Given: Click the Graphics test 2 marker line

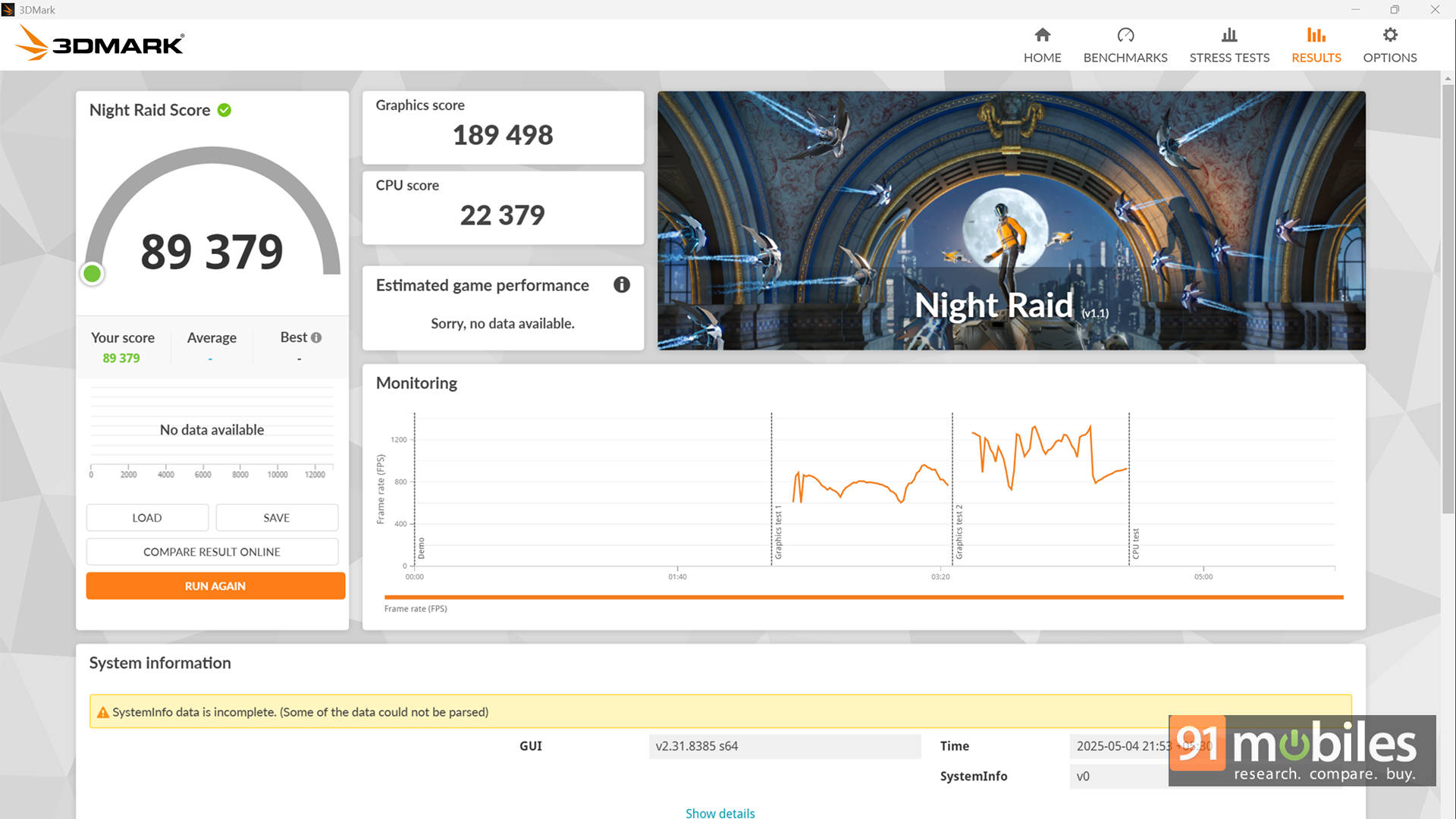Looking at the screenshot, I should [x=952, y=489].
